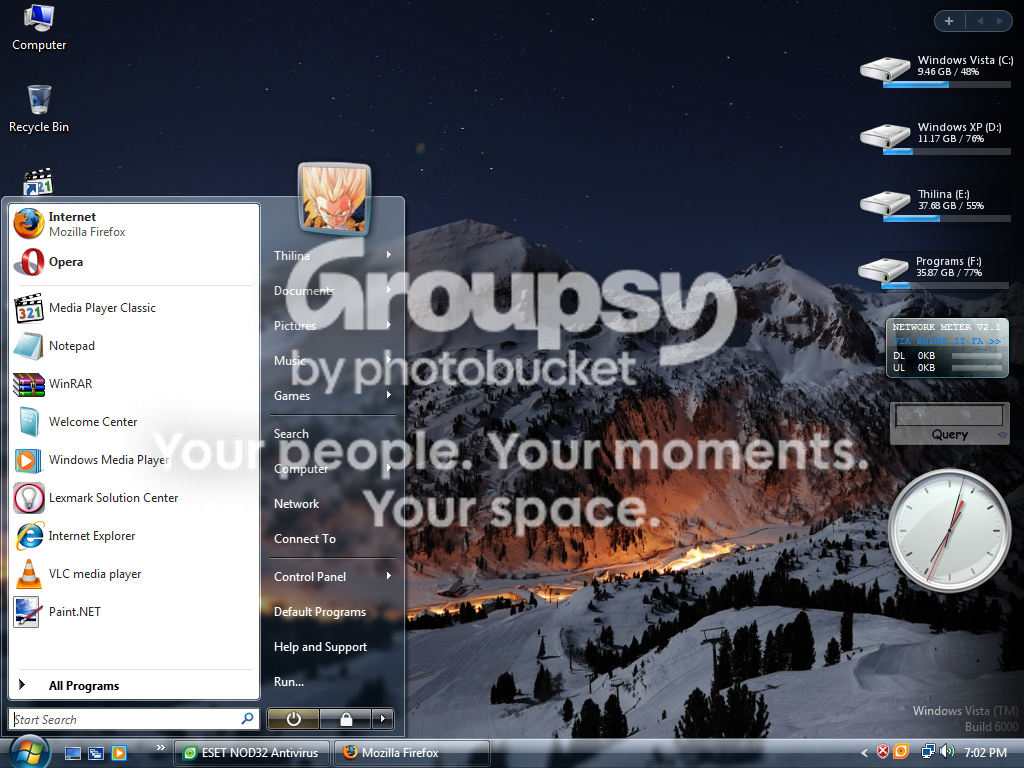This screenshot has width=1024, height=768.
Task: Click the Programs (F:) drive gadget
Action: pos(934,270)
